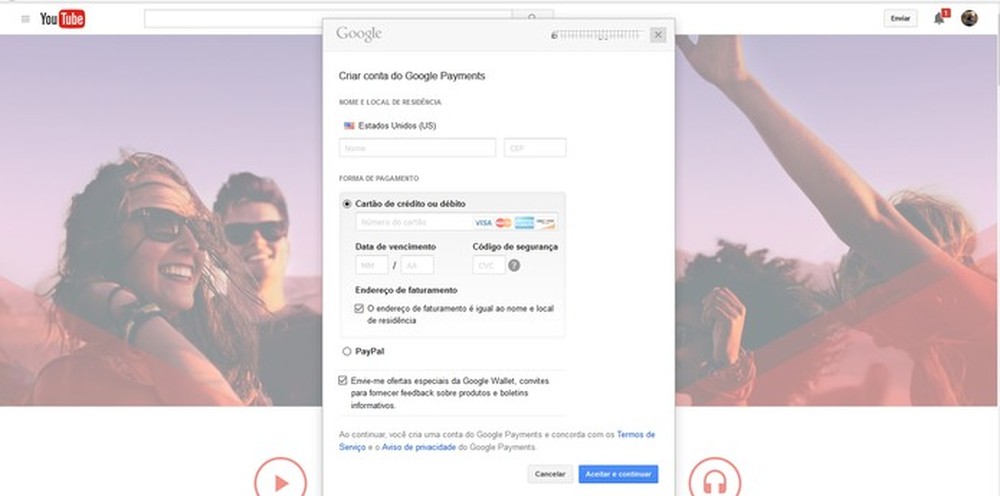Click the MM expiry month field
This screenshot has width=1000, height=496.
(372, 265)
